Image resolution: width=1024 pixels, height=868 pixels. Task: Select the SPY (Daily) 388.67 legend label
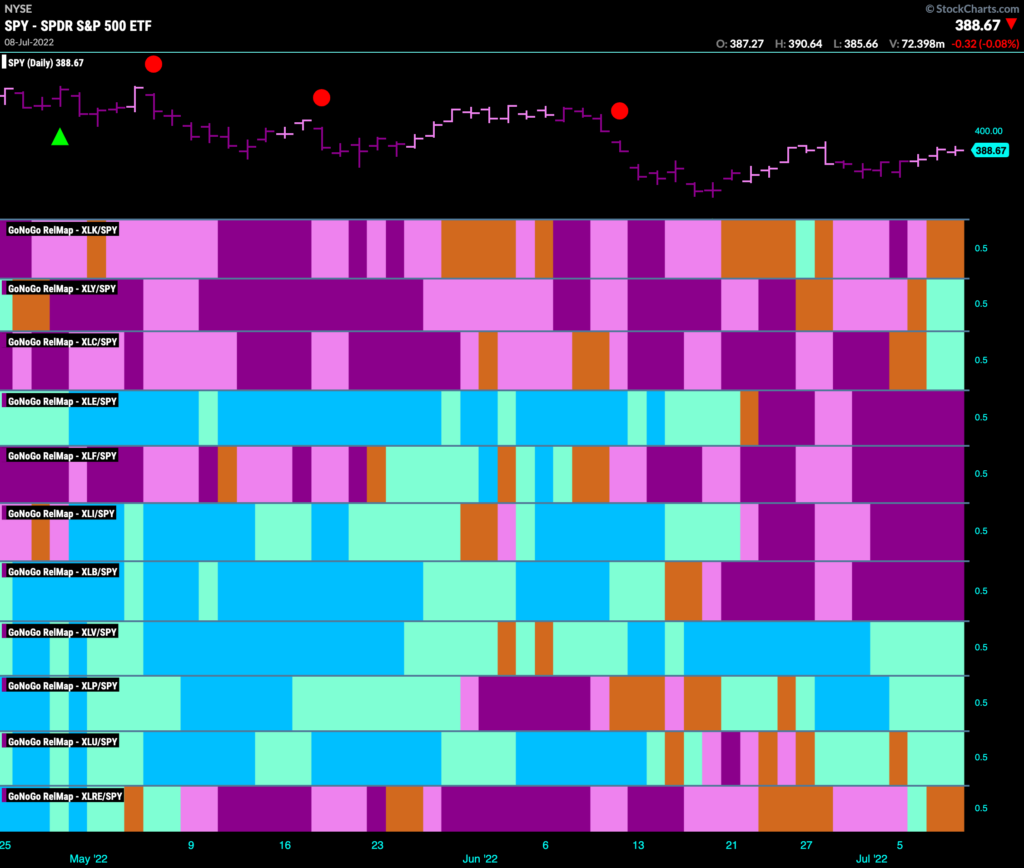pos(45,63)
